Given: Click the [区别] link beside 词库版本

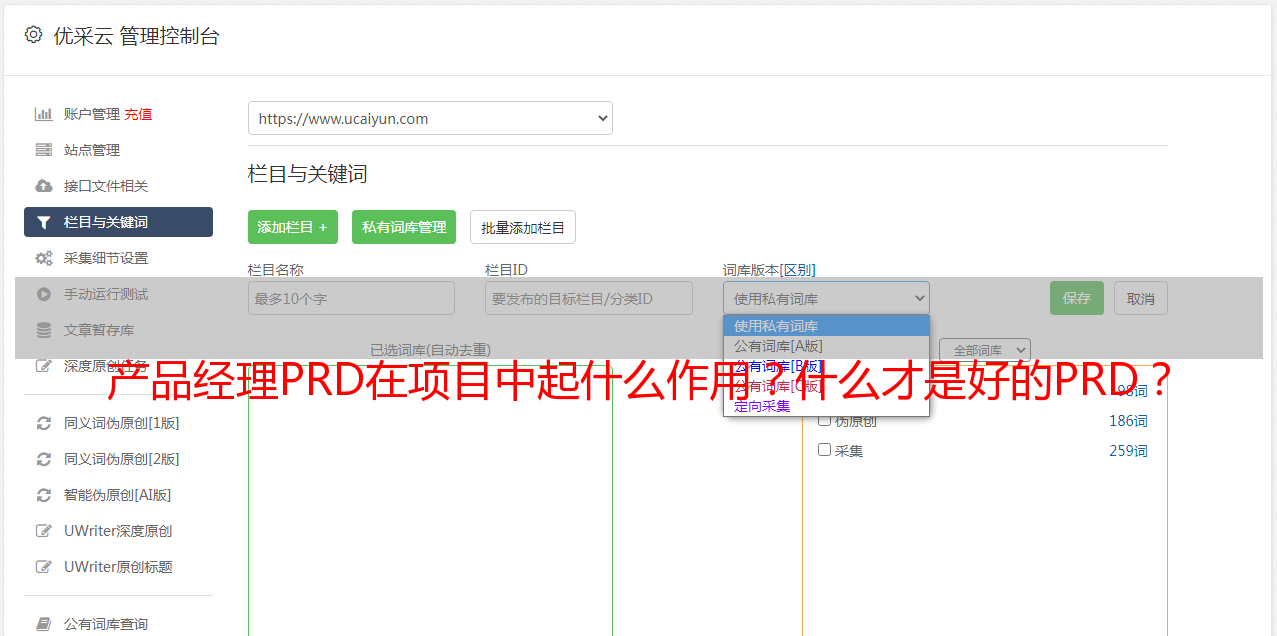Looking at the screenshot, I should 797,270.
